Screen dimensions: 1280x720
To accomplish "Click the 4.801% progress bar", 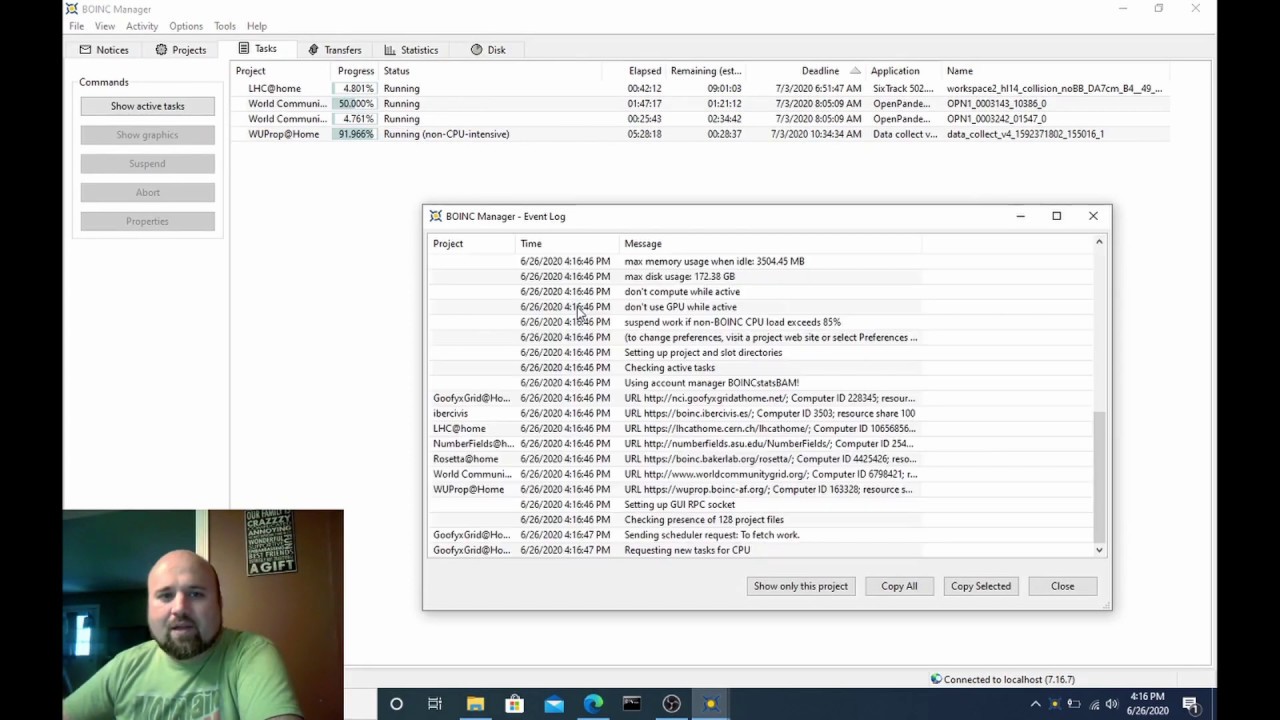I will (354, 88).
